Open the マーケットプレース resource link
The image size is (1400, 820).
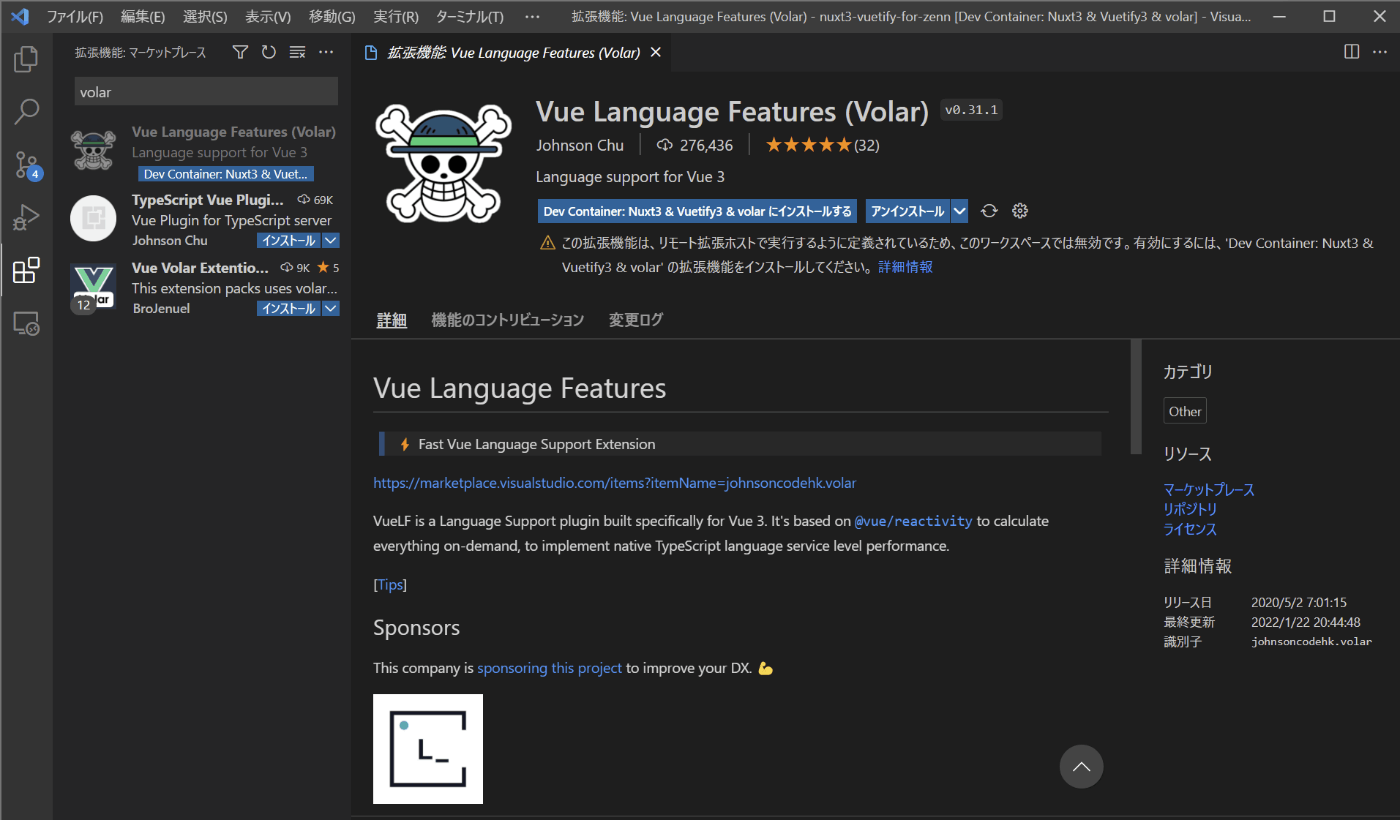[1209, 489]
